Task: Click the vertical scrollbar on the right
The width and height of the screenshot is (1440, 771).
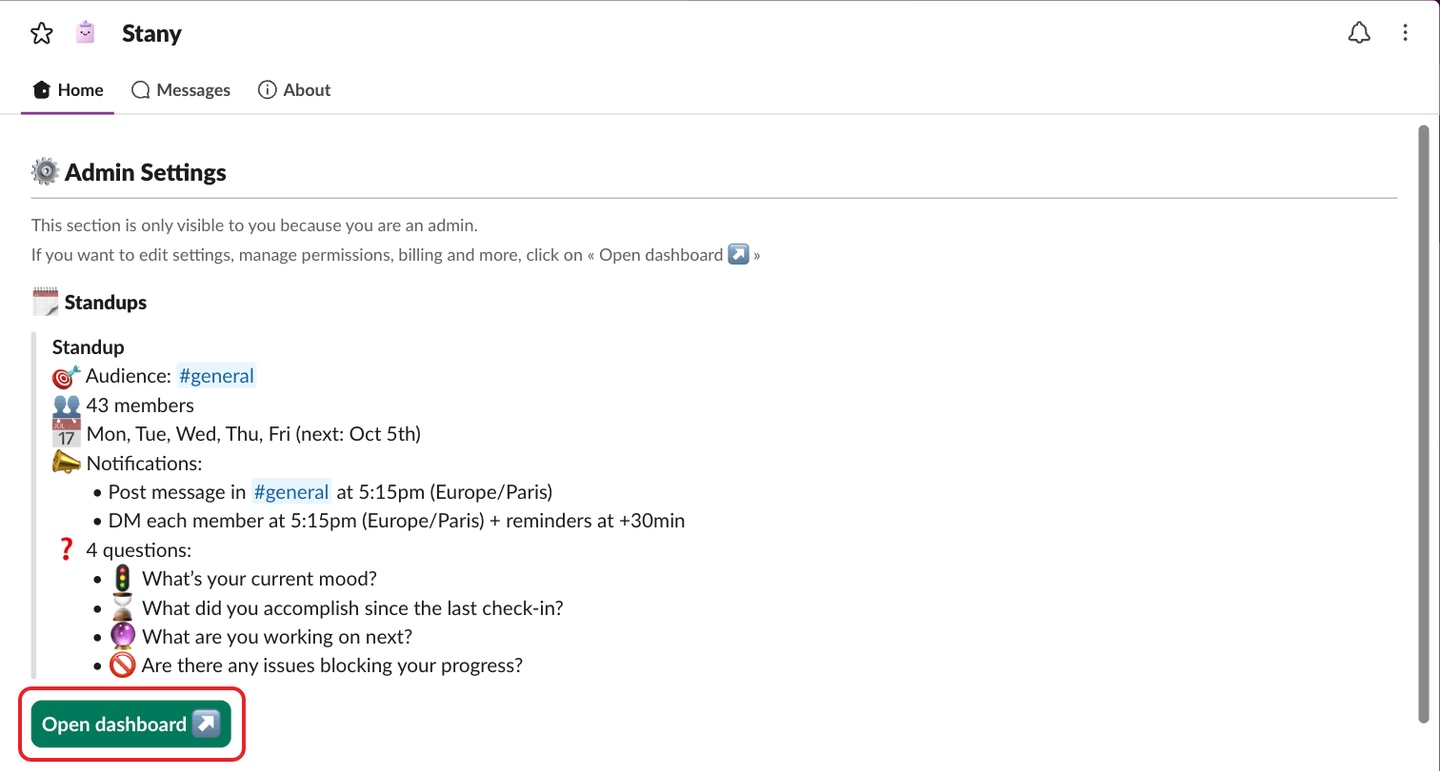Action: pos(1424,423)
